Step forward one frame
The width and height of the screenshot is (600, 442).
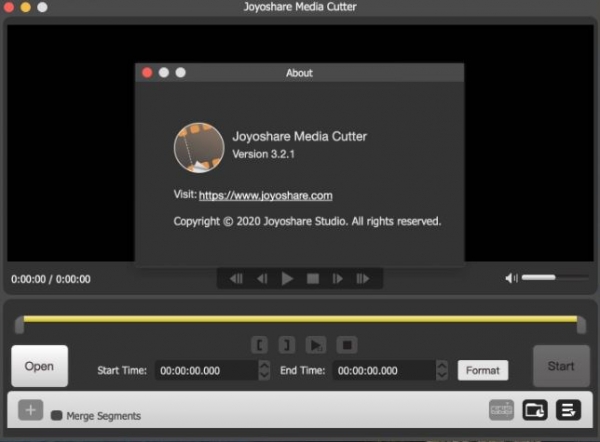pos(338,279)
